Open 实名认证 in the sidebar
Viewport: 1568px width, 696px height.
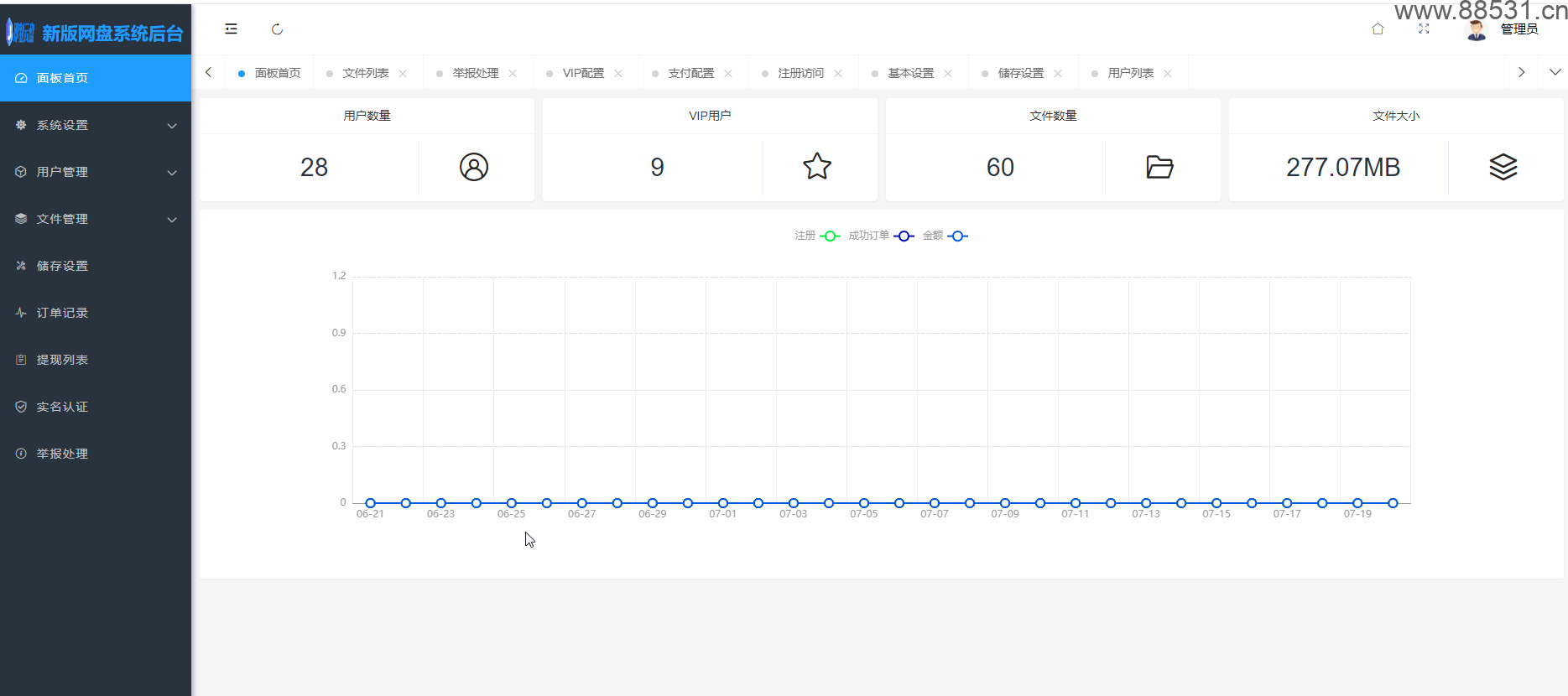coord(96,407)
